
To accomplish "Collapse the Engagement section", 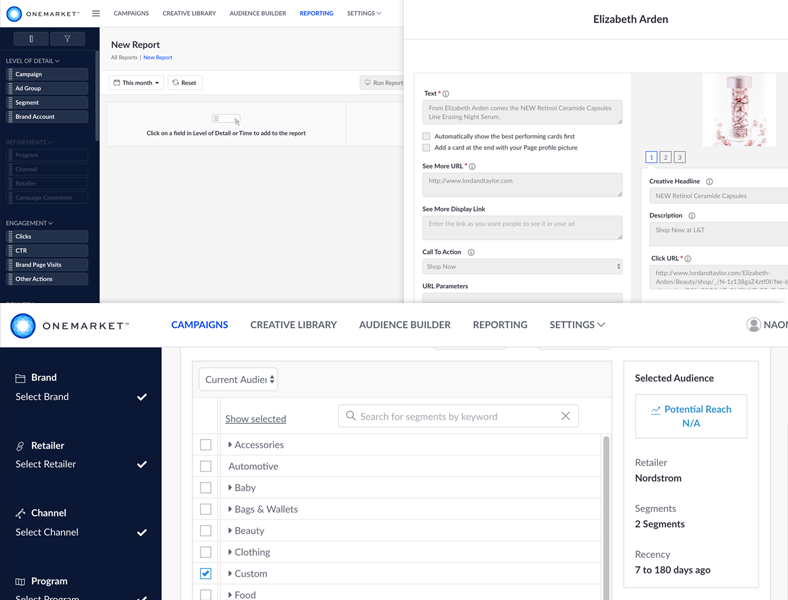I will pyautogui.click(x=29, y=223).
